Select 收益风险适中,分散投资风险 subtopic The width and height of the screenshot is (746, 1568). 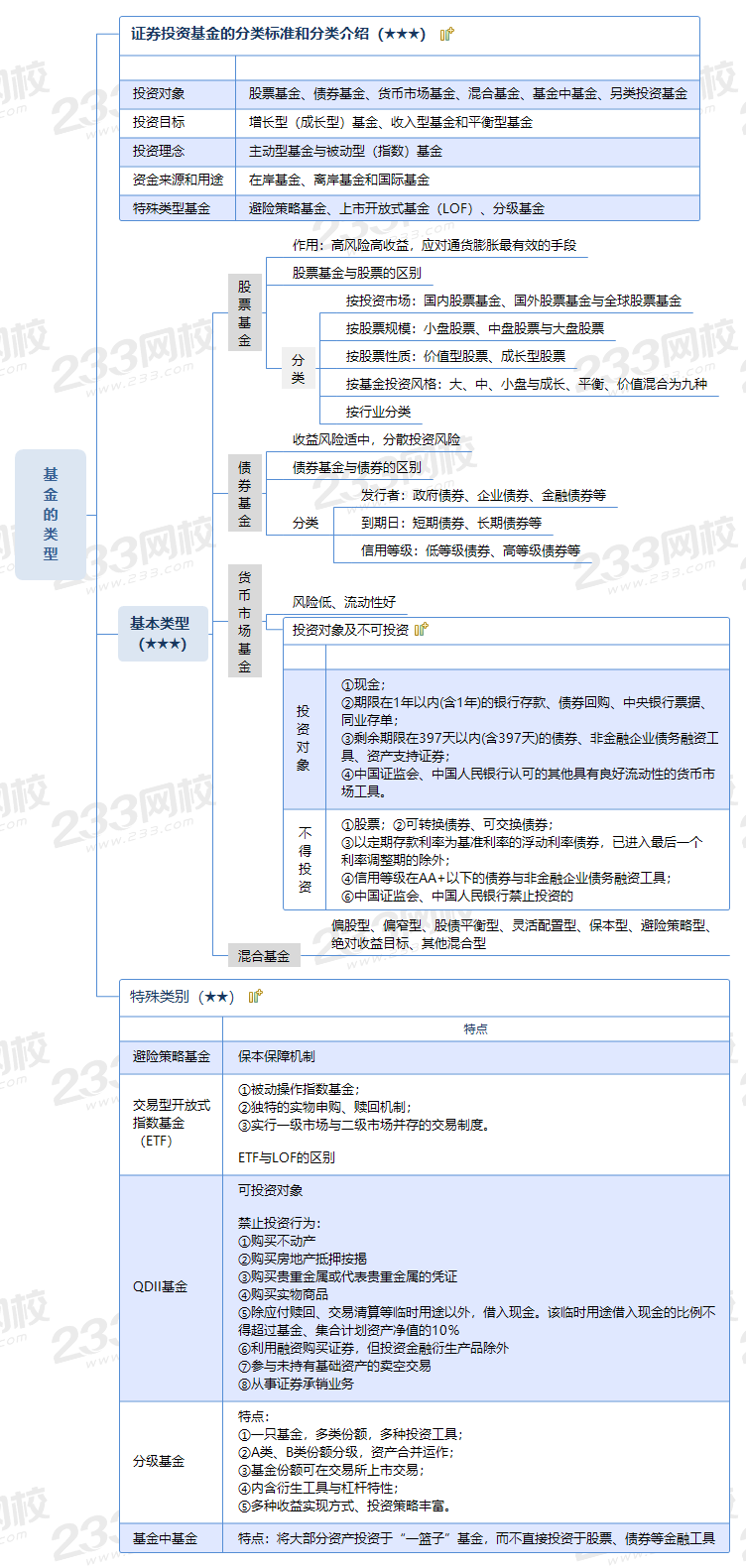[376, 439]
